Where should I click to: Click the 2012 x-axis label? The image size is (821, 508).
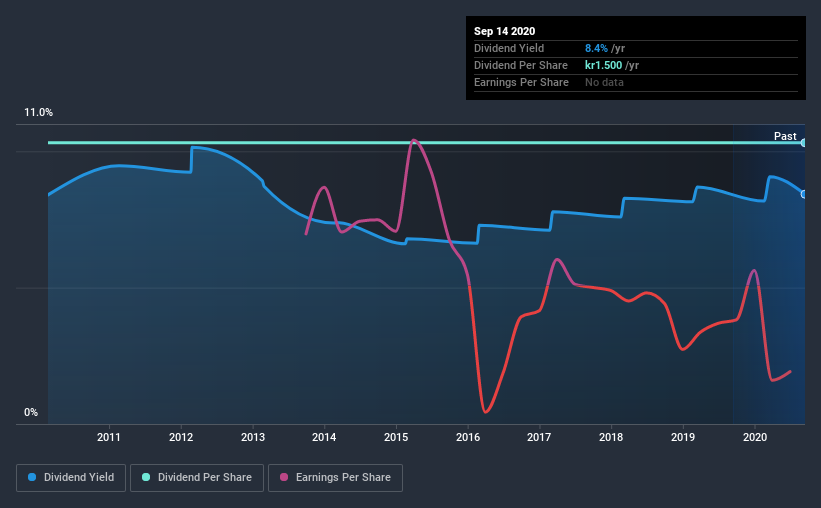click(x=181, y=437)
